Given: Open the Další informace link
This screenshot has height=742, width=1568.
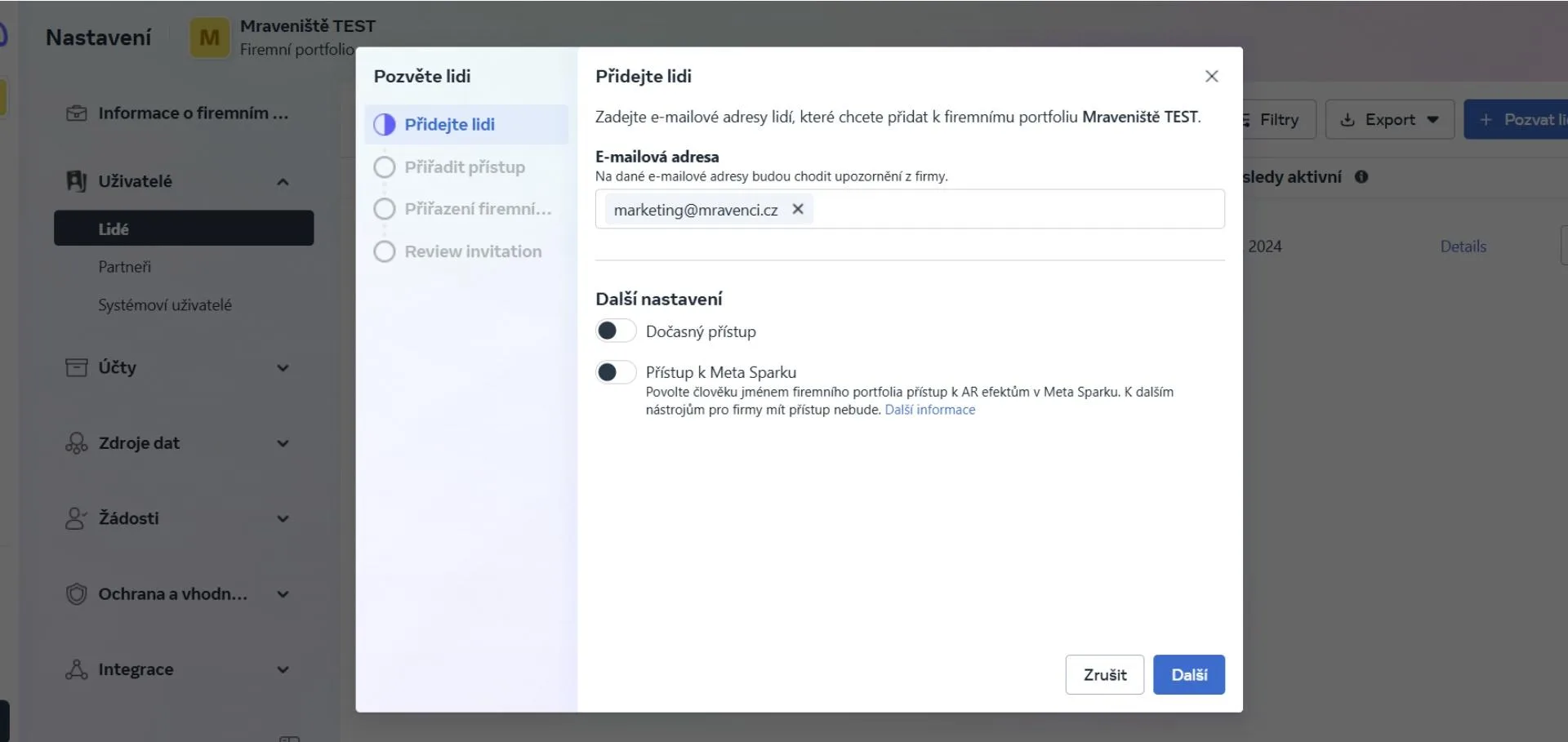Looking at the screenshot, I should (929, 410).
